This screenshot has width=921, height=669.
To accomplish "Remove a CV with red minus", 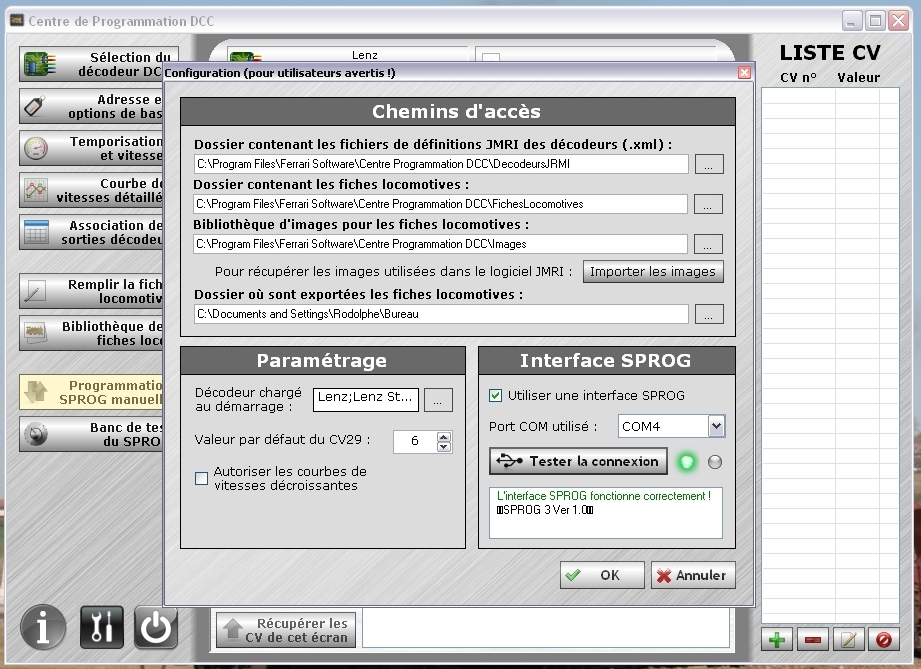I will [813, 639].
